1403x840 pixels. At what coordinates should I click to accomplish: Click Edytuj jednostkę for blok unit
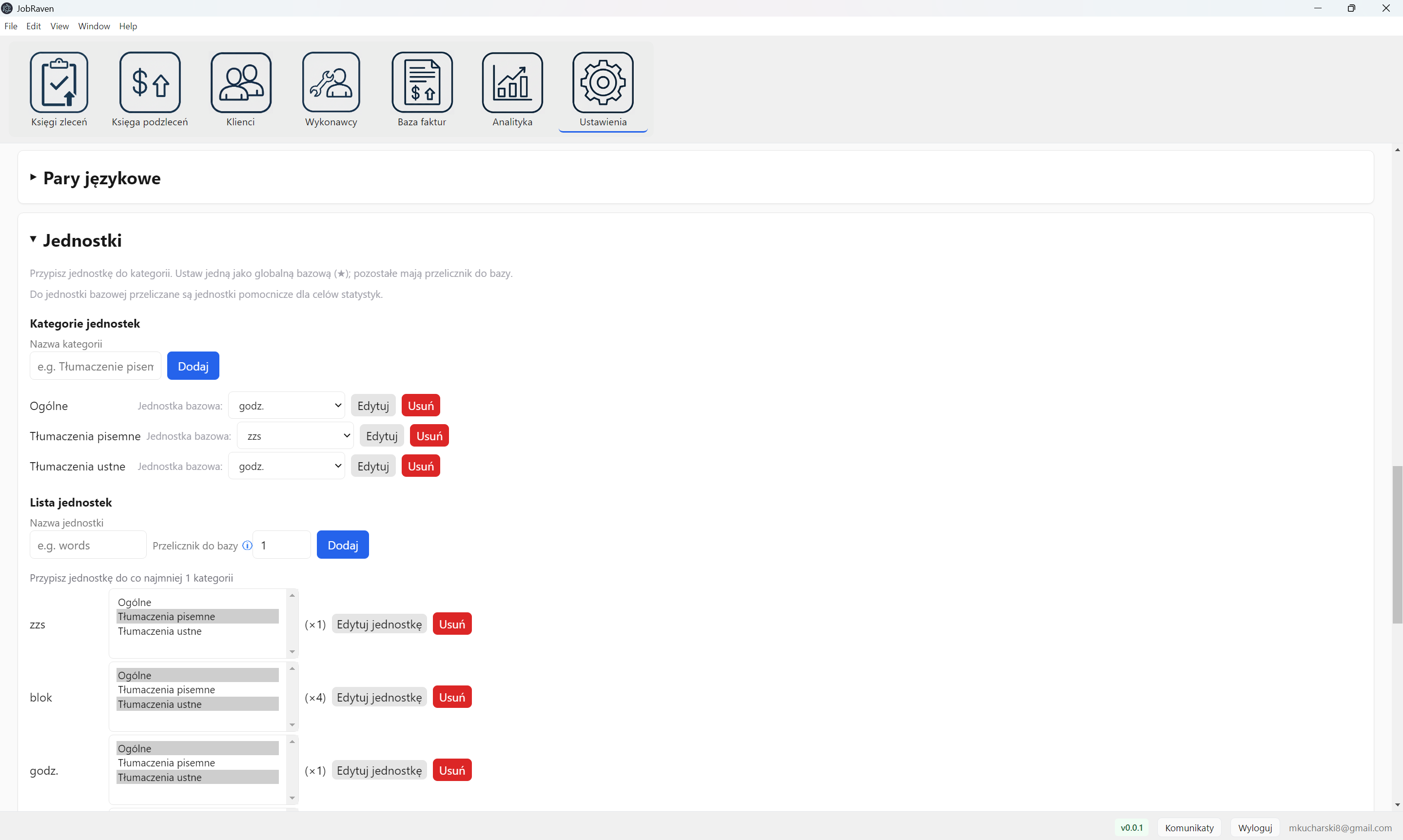point(379,697)
